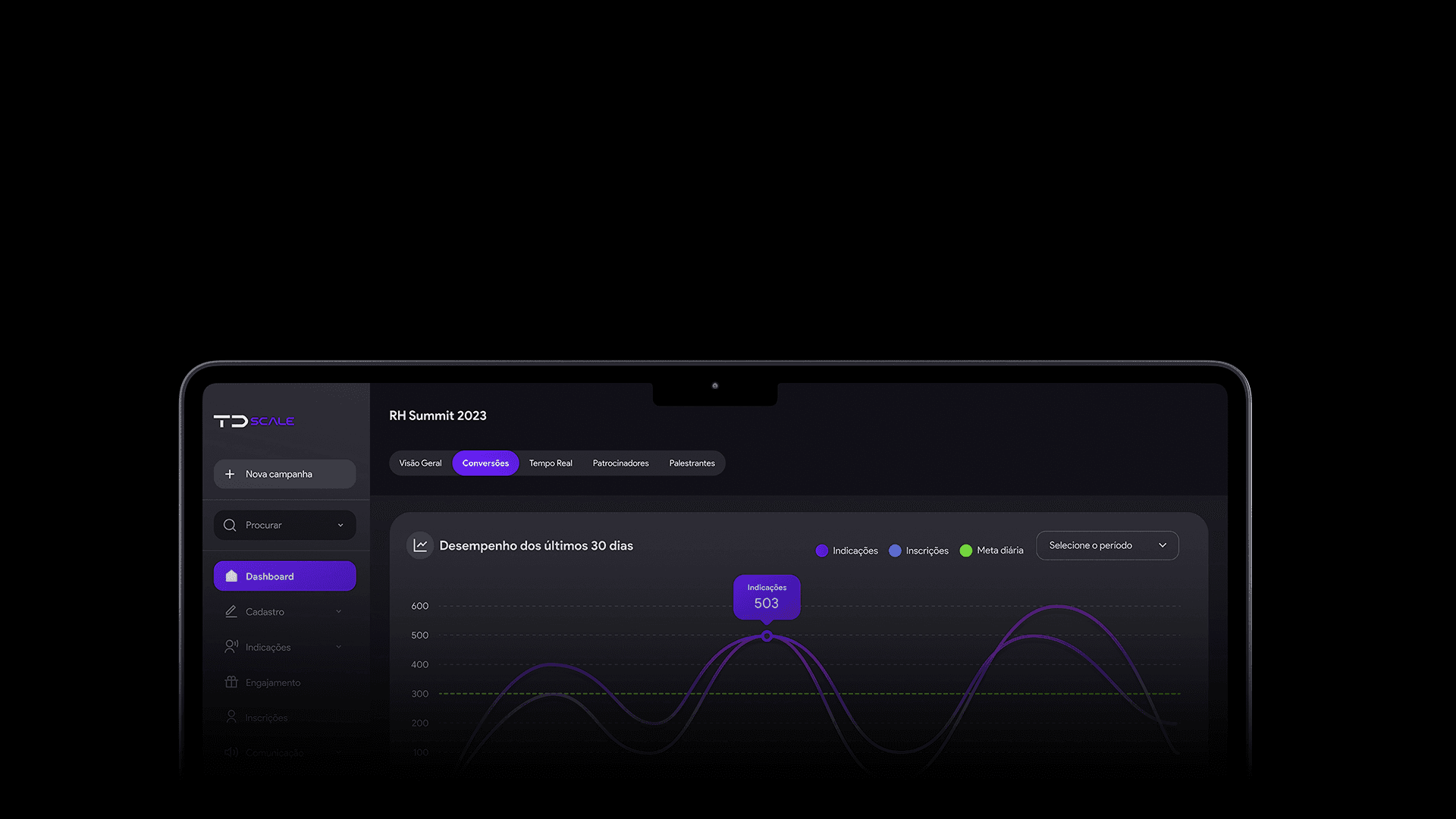Expand the Cadastro menu chevron
This screenshot has height=819, width=1456.
339,611
